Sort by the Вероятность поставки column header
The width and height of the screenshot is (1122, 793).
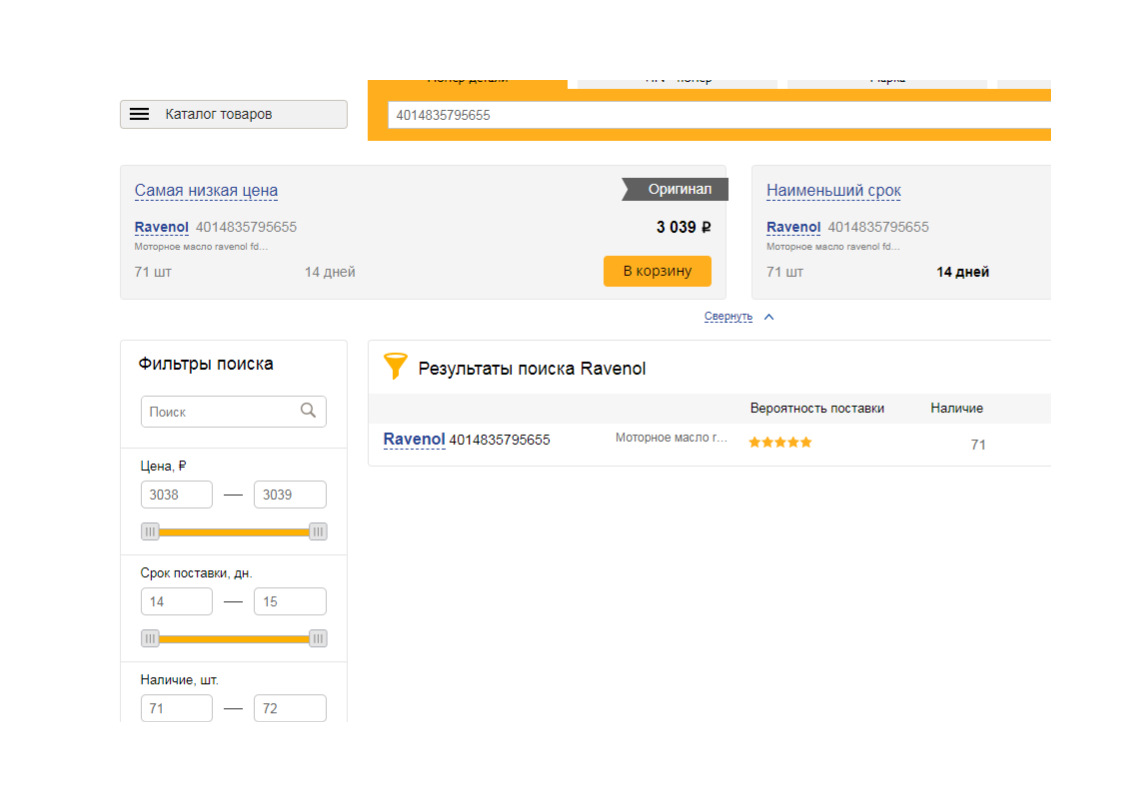[x=817, y=408]
